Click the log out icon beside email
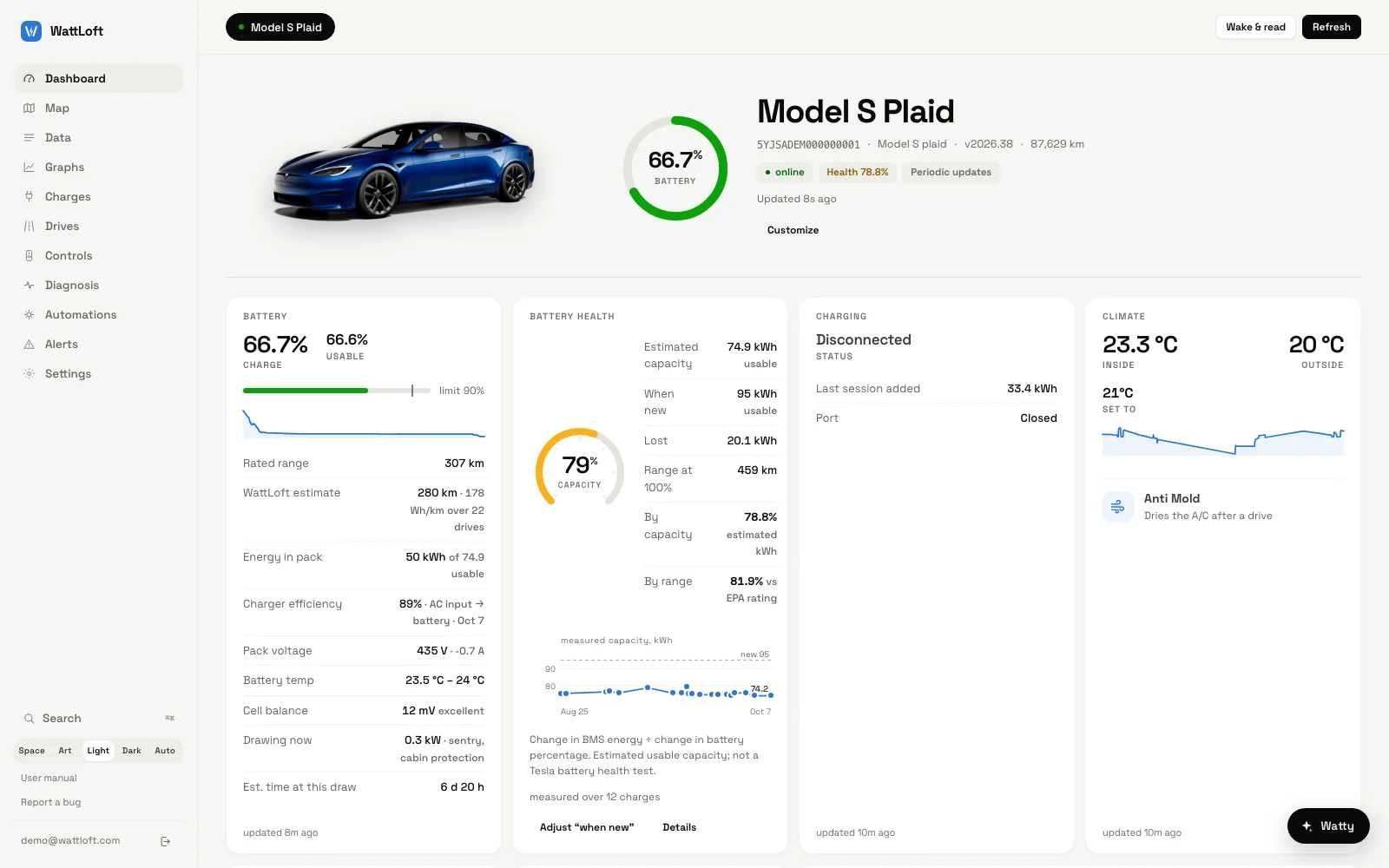 click(166, 841)
